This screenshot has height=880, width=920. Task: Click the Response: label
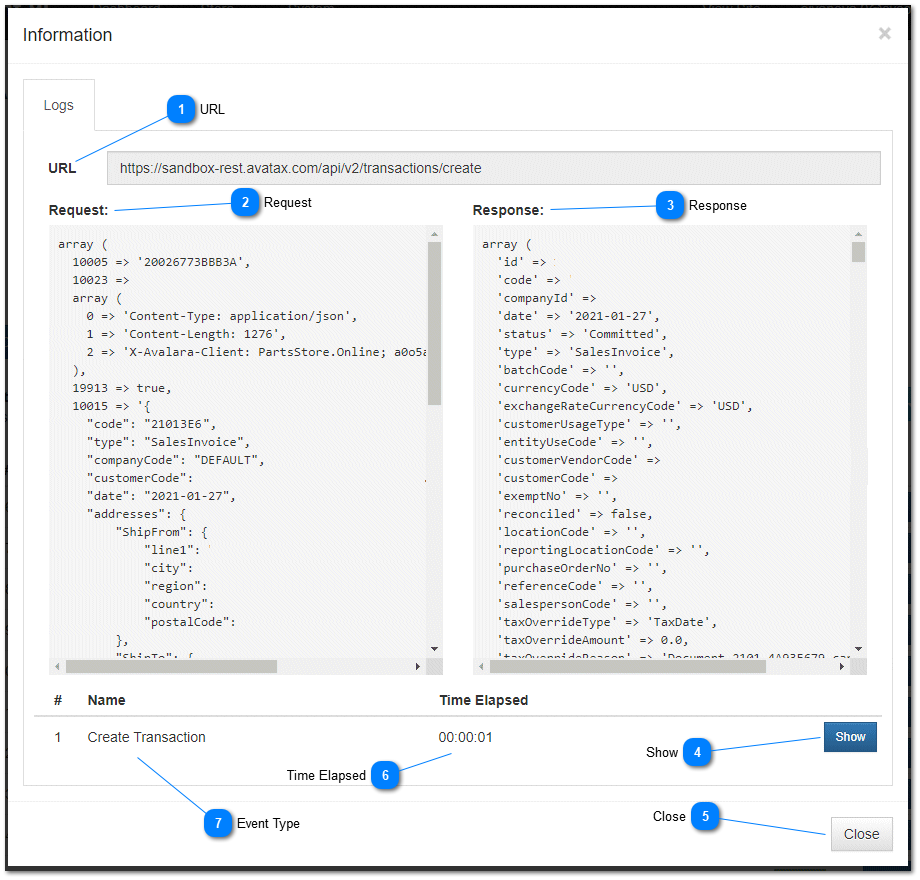[x=508, y=210]
